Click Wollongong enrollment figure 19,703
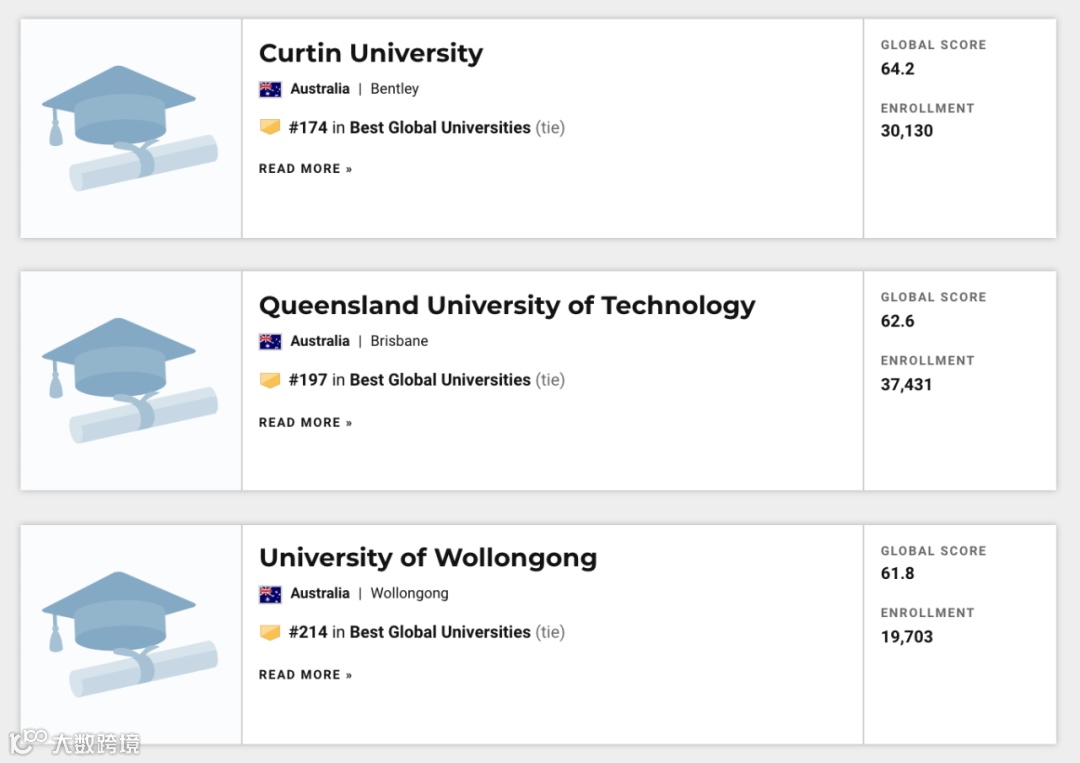This screenshot has height=763, width=1080. 907,637
